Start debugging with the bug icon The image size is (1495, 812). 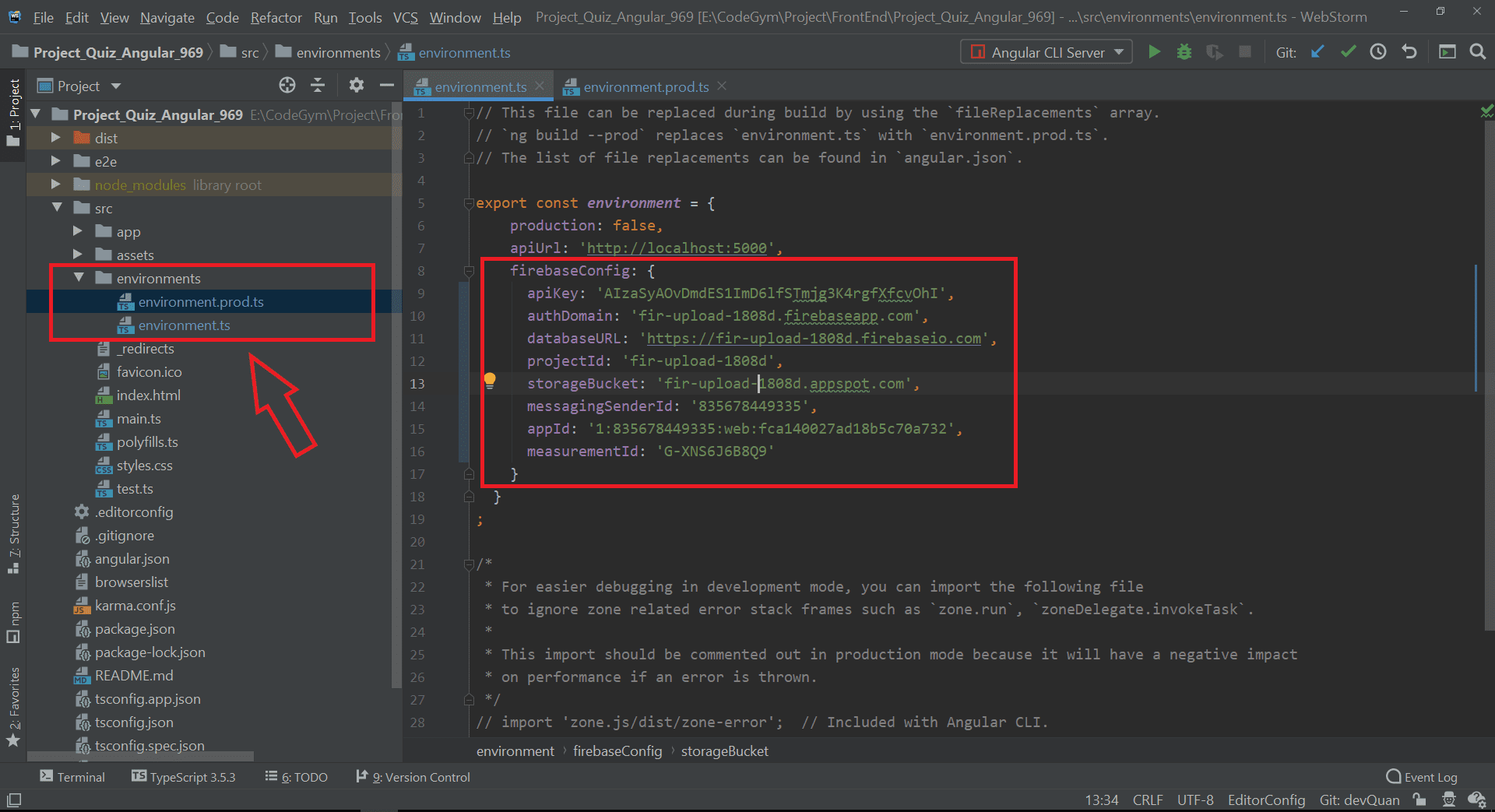coord(1184,52)
